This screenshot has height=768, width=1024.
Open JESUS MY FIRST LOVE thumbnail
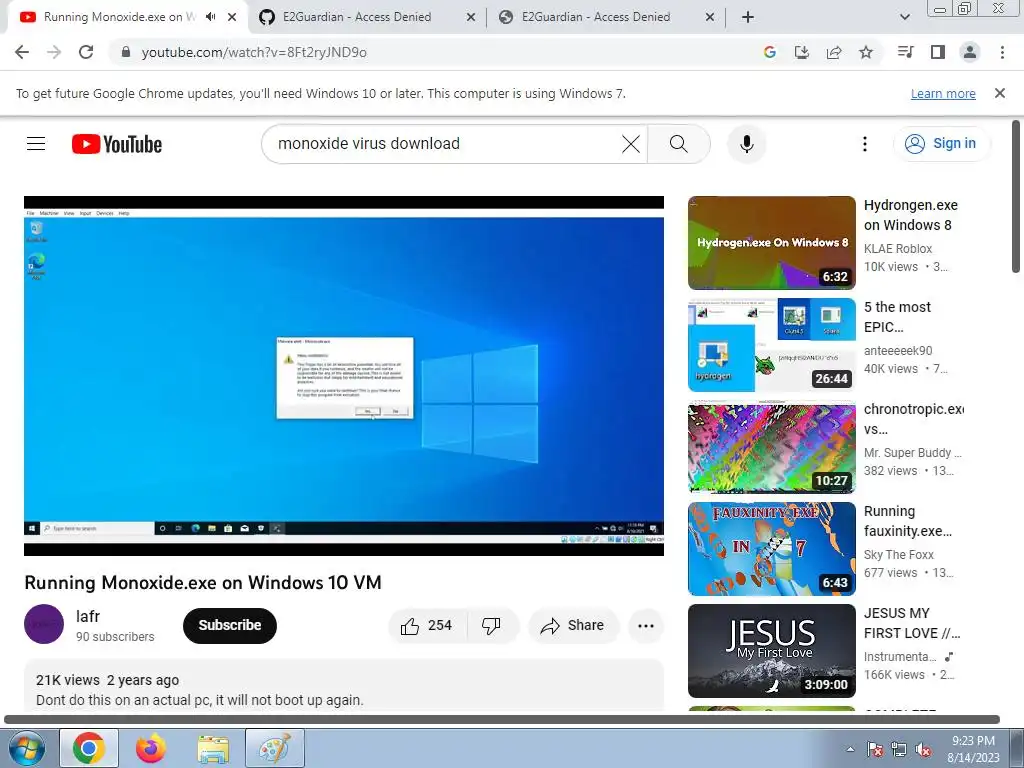(772, 650)
